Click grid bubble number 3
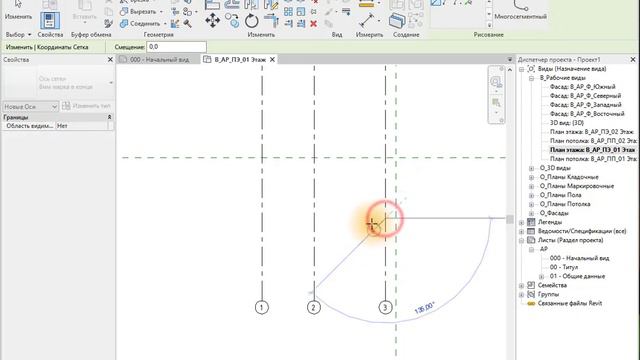This screenshot has height=360, width=640. [x=385, y=307]
